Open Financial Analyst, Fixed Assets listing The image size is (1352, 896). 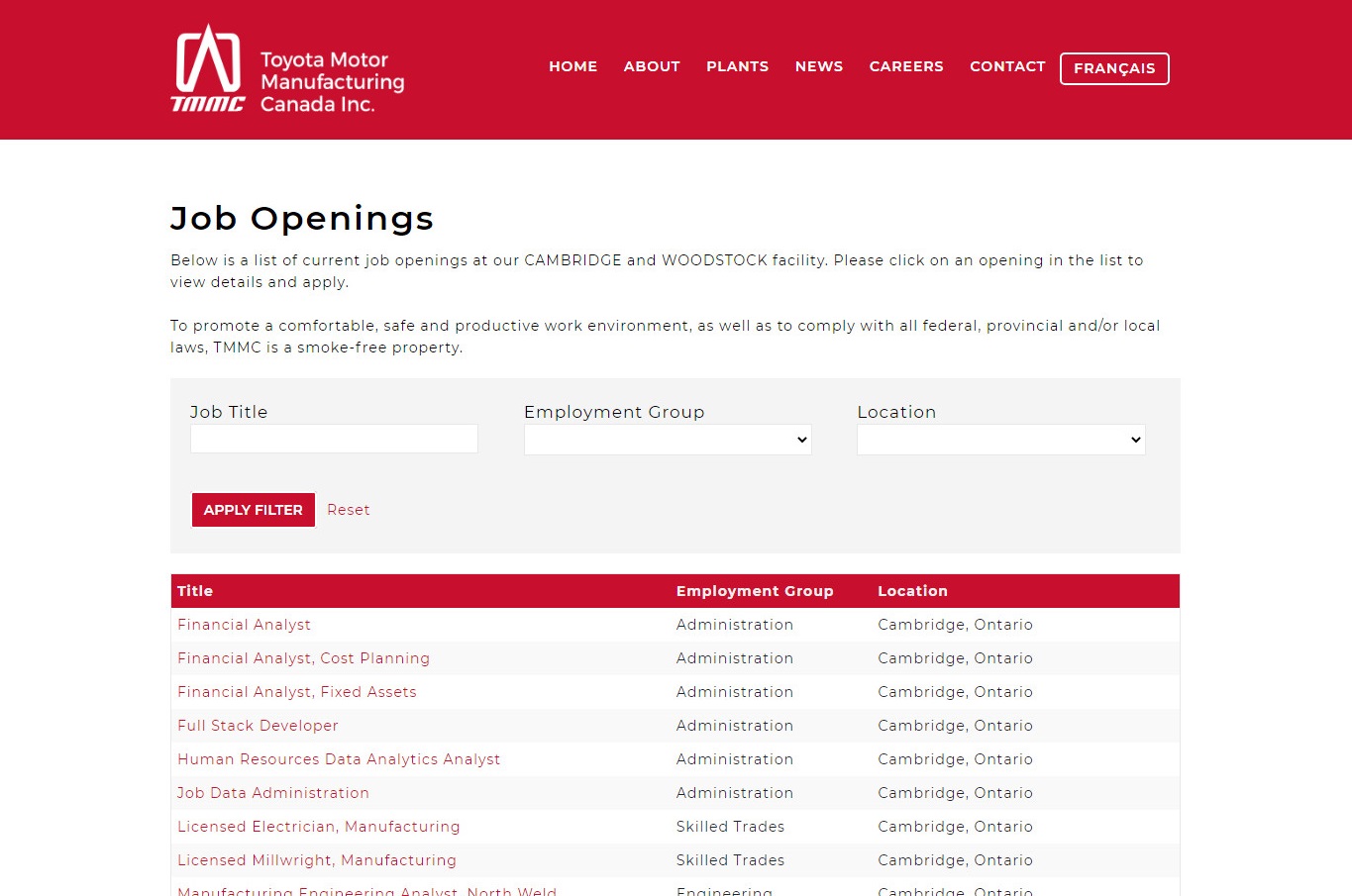pyautogui.click(x=296, y=692)
